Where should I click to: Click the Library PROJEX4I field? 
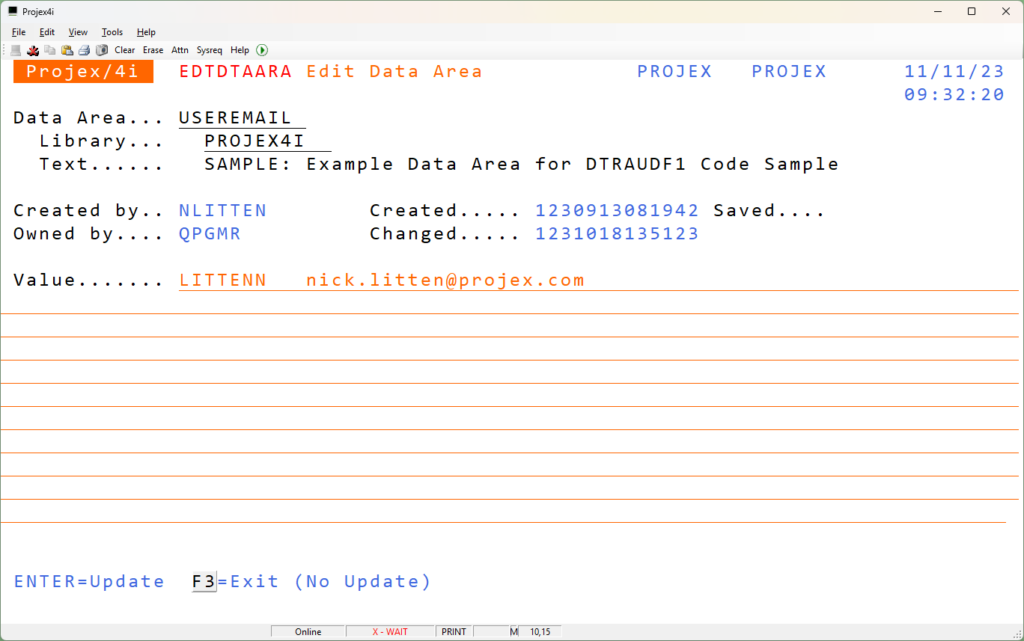pyautogui.click(x=267, y=141)
